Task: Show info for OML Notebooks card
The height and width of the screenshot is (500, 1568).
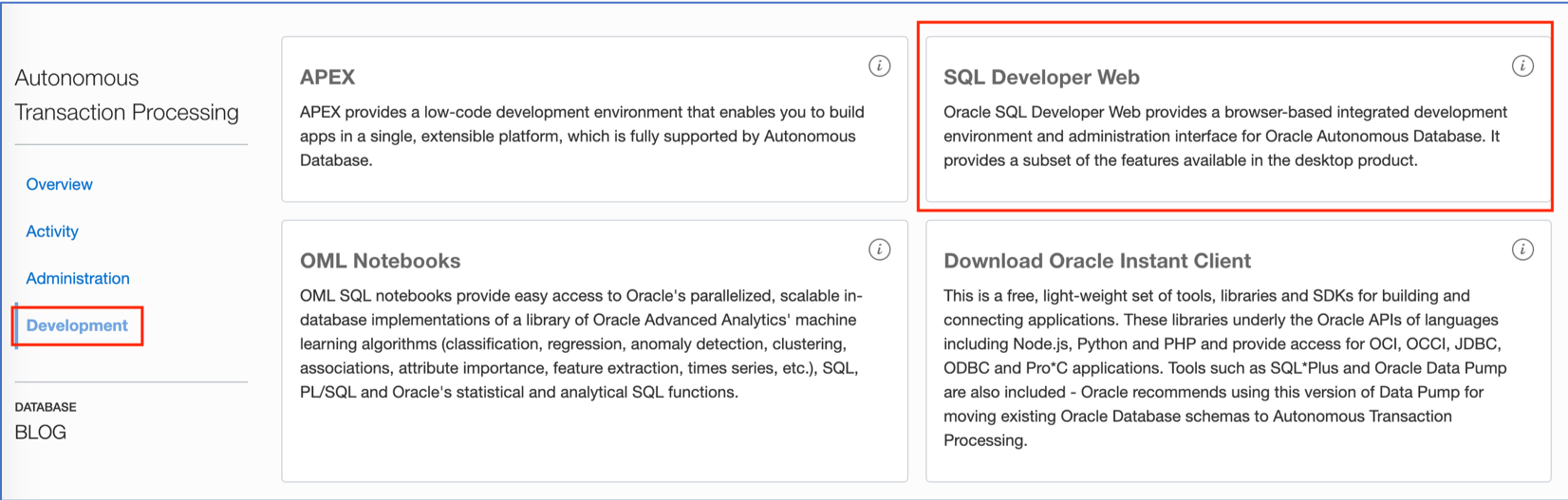Action: click(880, 250)
